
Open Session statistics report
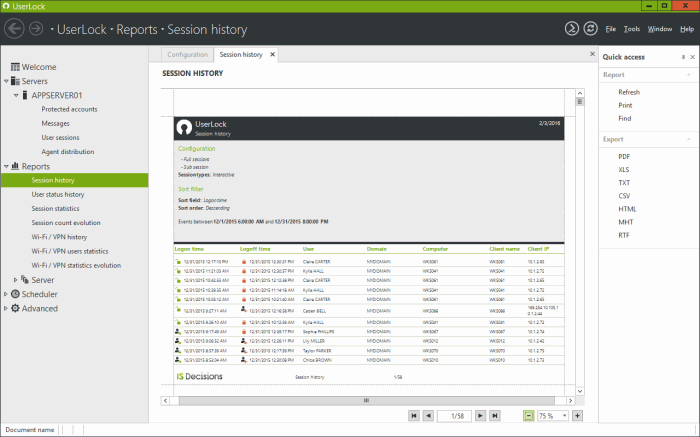(55, 208)
